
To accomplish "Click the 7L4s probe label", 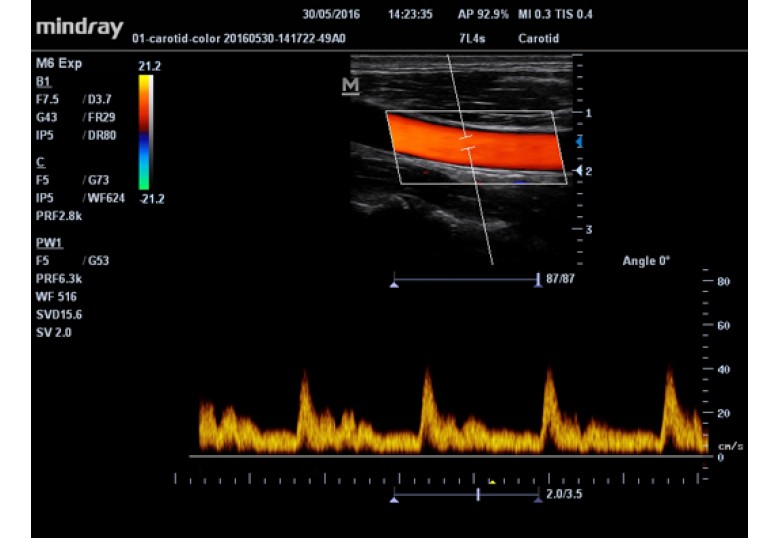I will (x=472, y=38).
